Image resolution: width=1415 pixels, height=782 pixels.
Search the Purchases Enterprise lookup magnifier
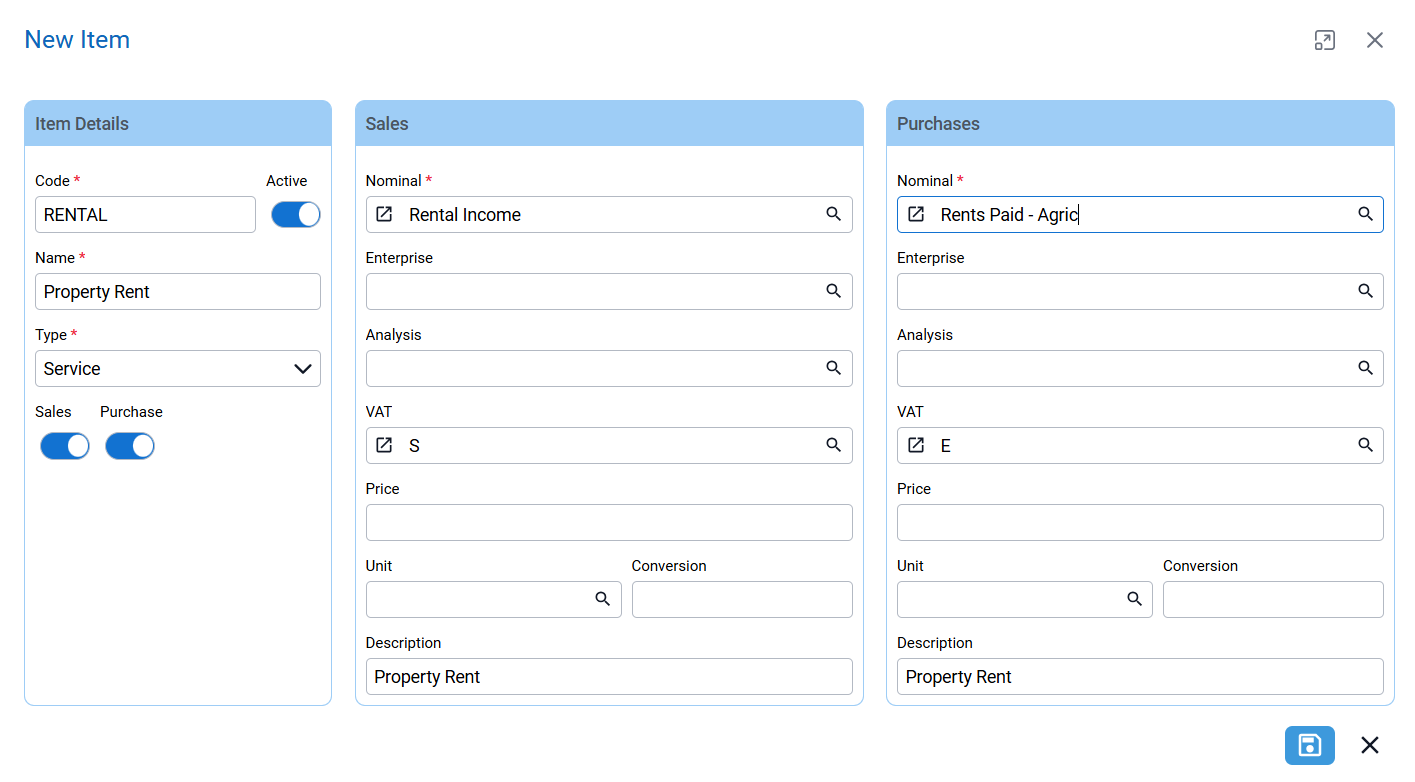[1365, 291]
